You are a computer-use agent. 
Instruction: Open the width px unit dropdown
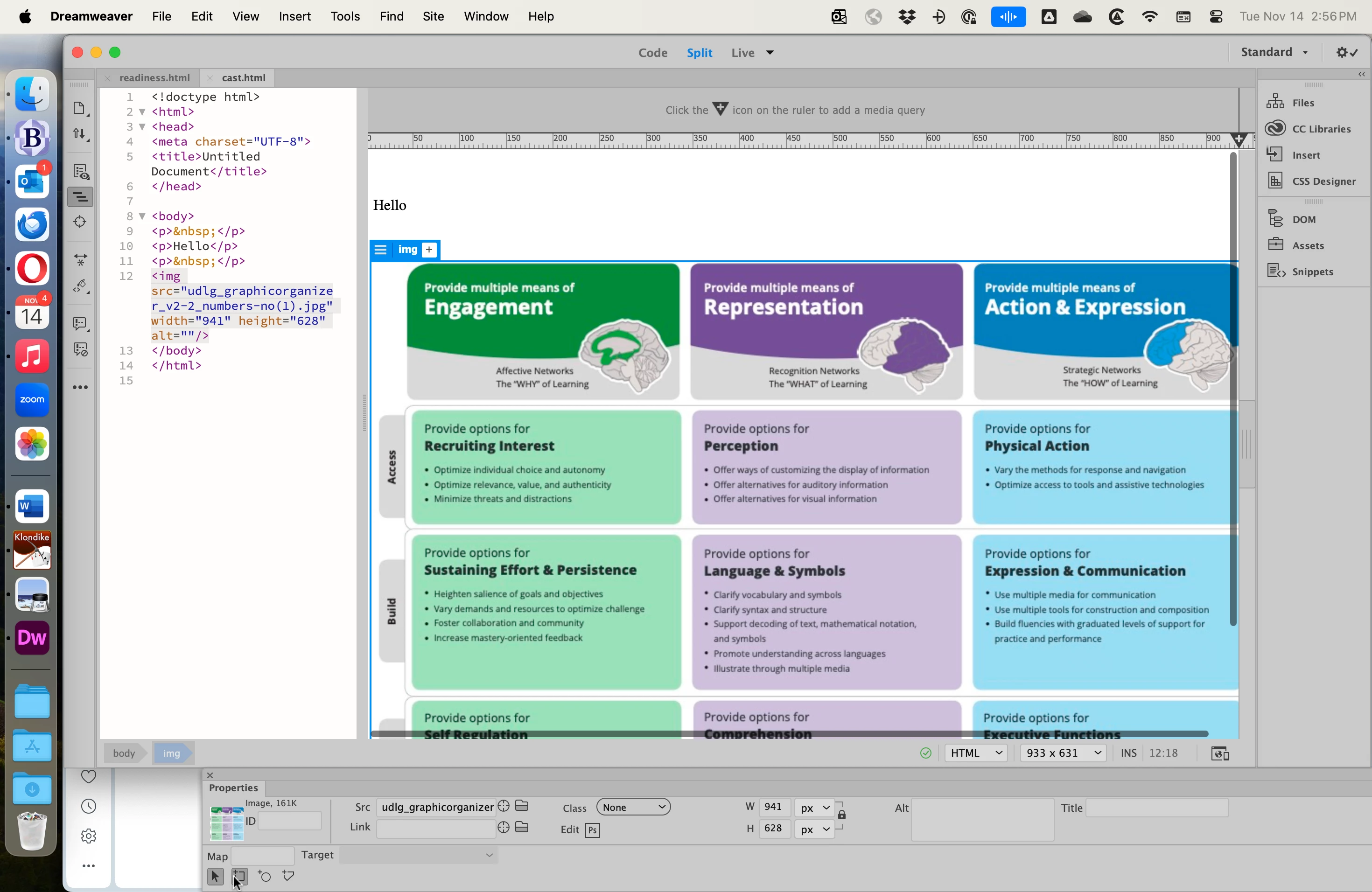814,807
